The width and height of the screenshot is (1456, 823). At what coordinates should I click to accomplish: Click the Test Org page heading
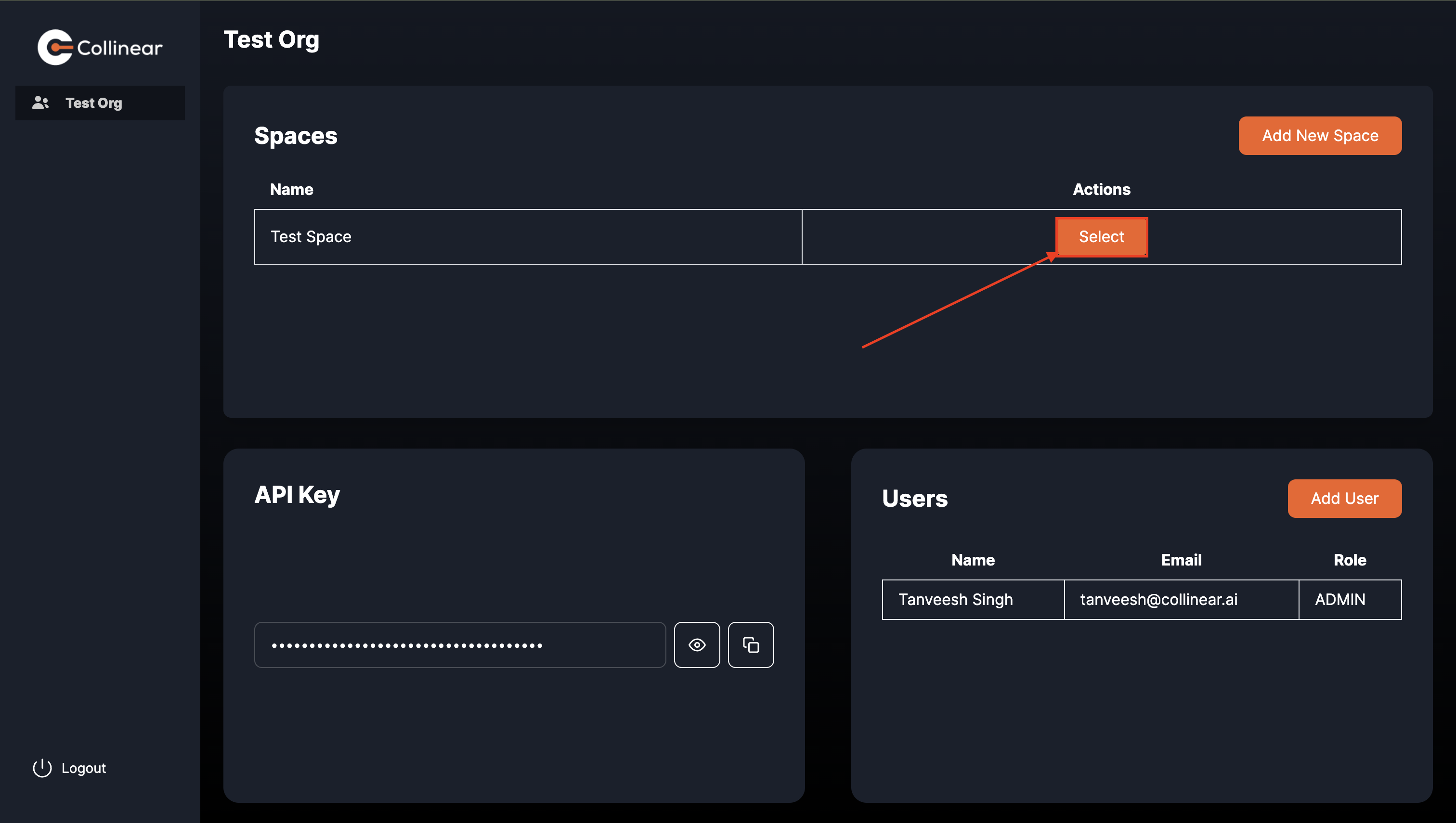272,40
